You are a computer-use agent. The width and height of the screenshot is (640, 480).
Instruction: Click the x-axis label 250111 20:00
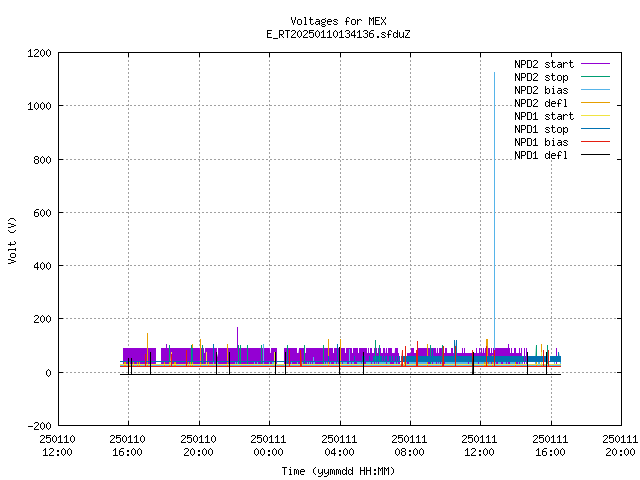click(x=620, y=446)
